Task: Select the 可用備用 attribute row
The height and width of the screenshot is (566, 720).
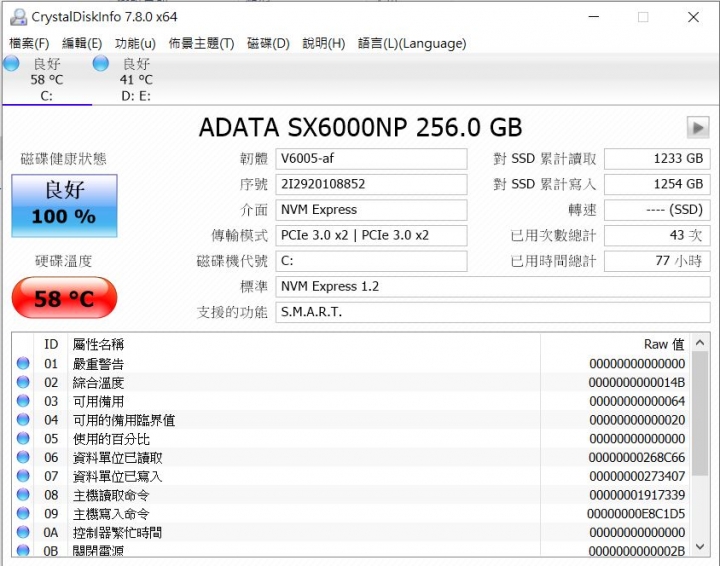Action: tap(351, 401)
